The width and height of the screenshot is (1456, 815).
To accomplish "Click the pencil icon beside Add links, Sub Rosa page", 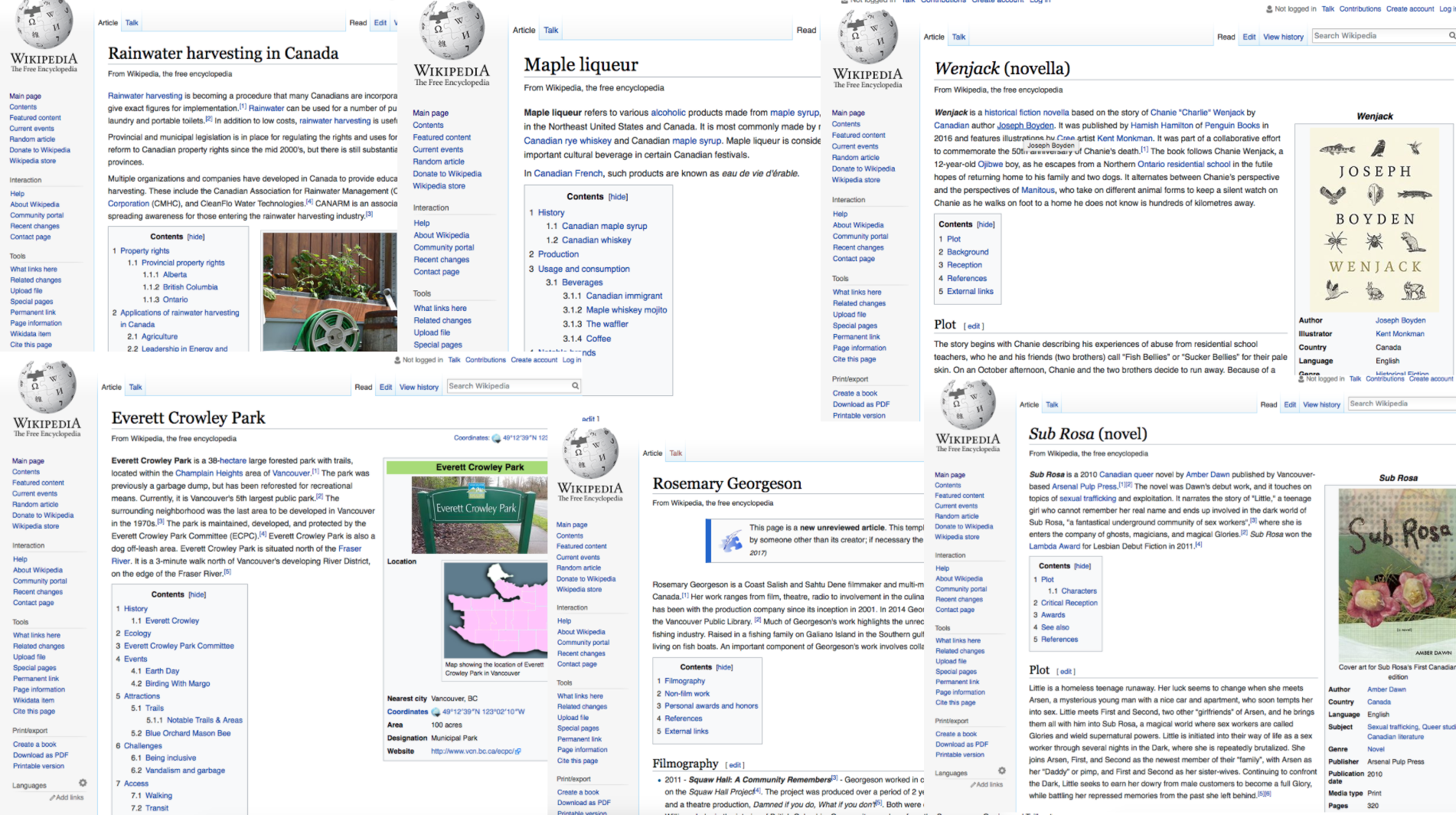I will (x=973, y=784).
